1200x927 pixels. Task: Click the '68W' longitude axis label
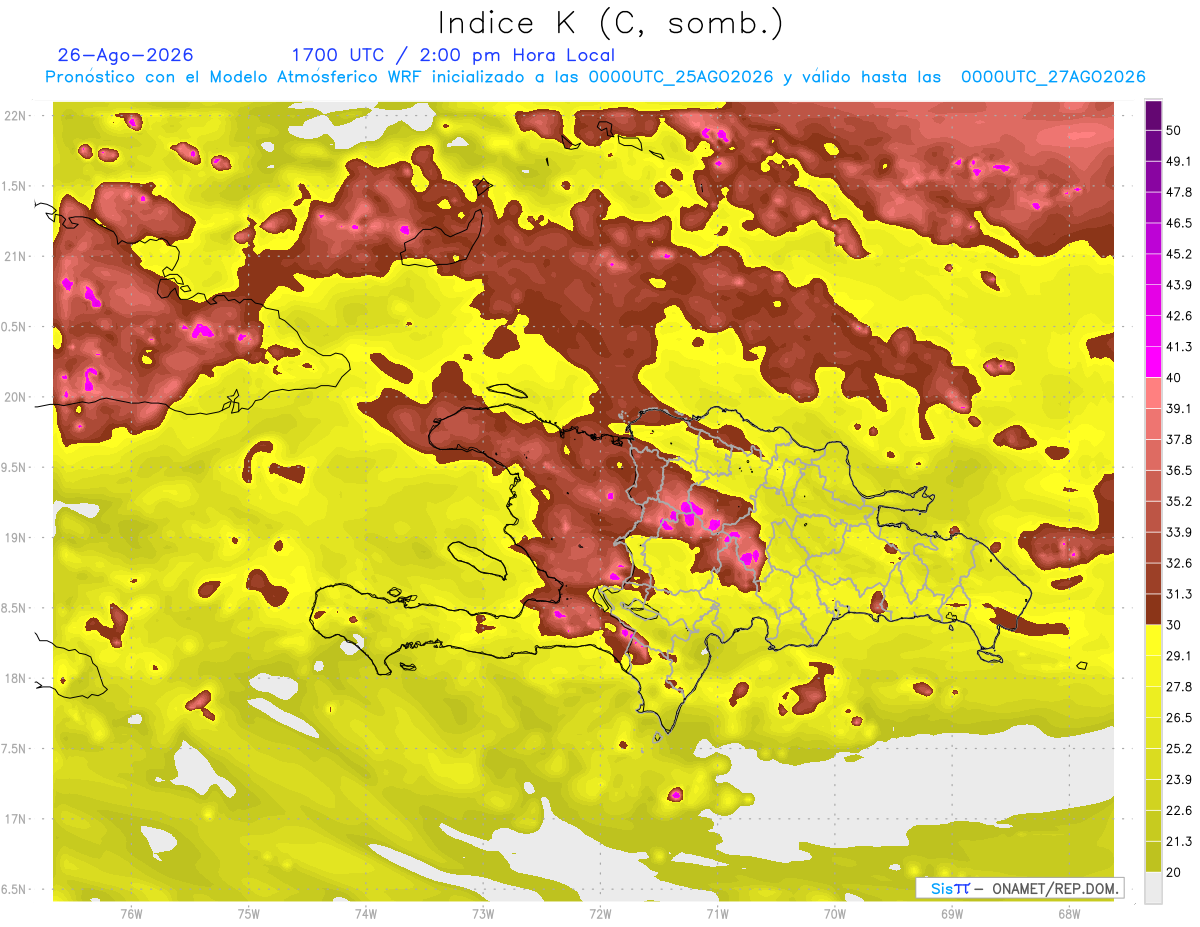tap(1069, 914)
